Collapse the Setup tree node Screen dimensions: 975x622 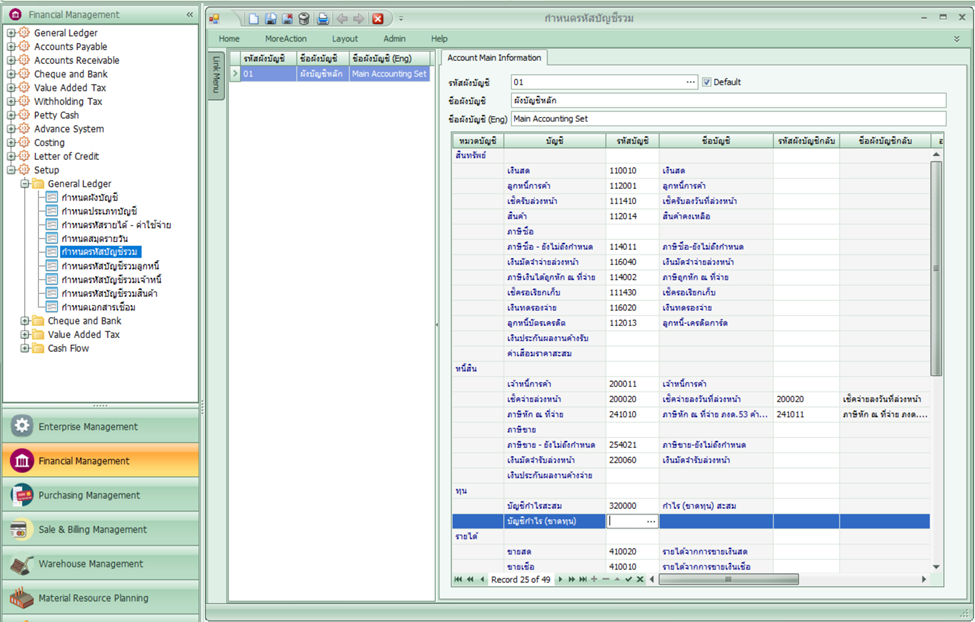point(11,170)
